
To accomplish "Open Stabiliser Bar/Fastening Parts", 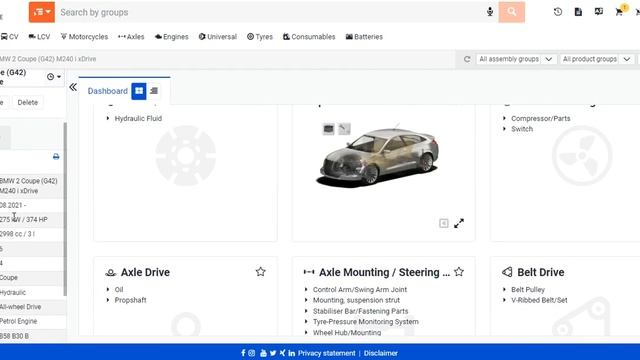I will coord(360,311).
